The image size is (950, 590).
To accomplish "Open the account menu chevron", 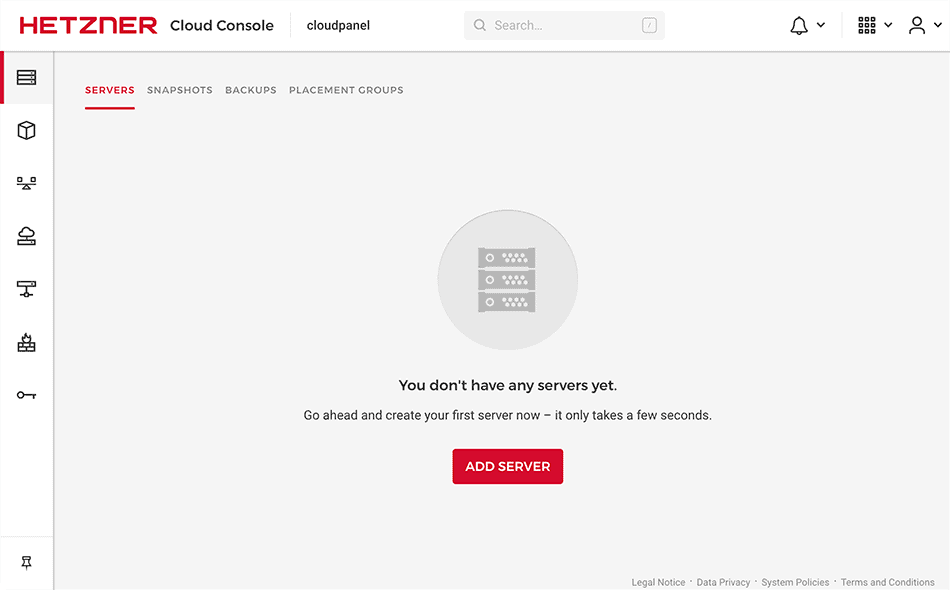I will tap(936, 24).
